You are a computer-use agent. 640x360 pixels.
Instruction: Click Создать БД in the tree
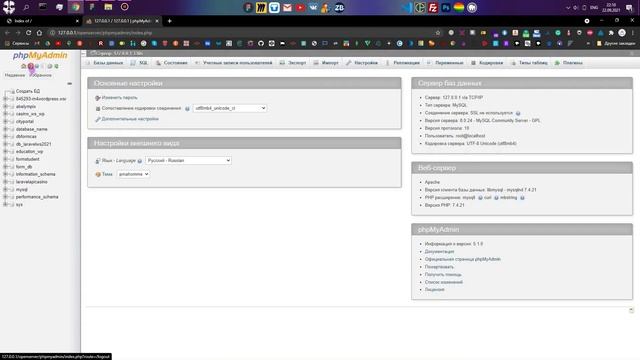pos(28,91)
